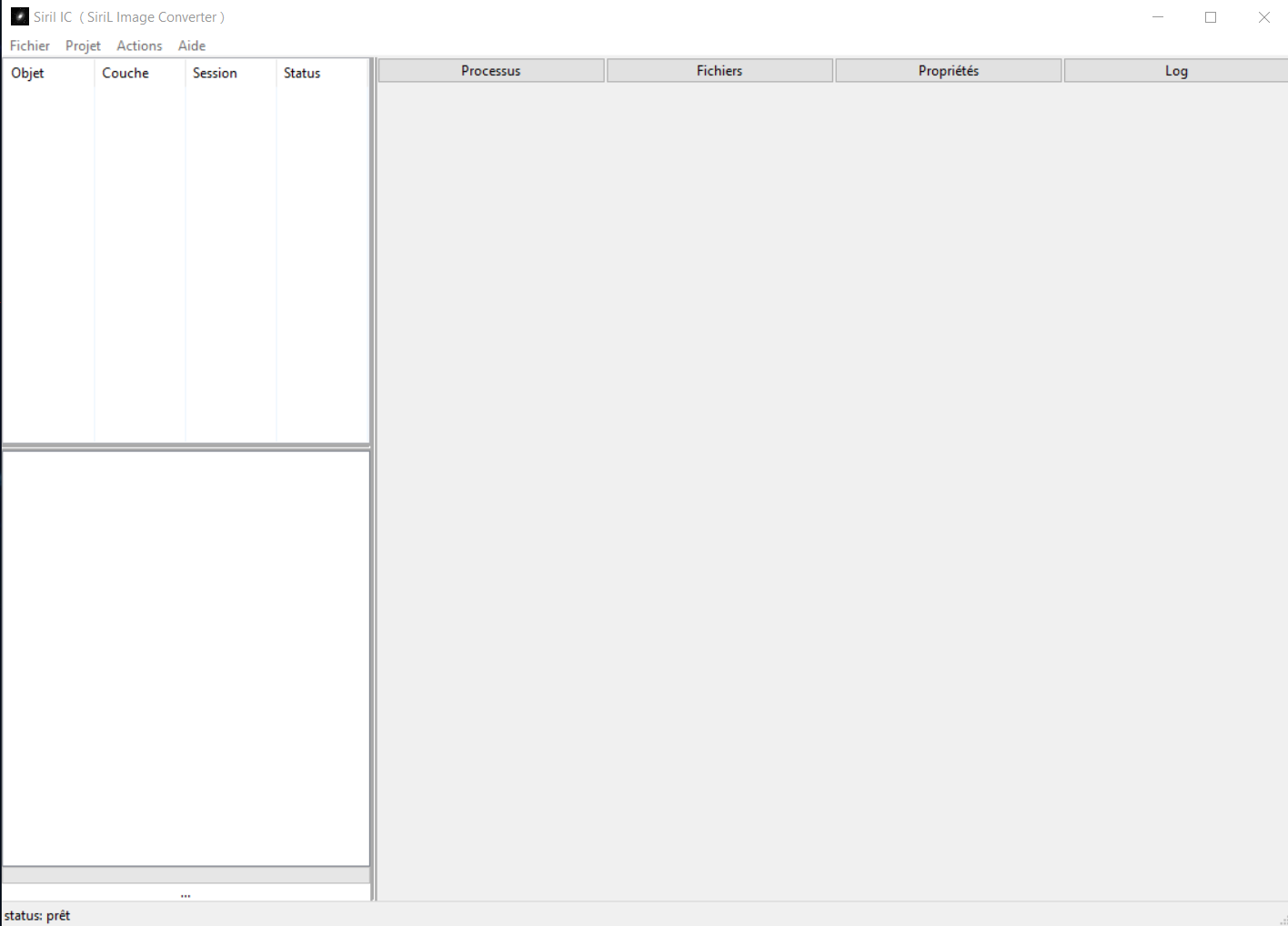
Task: Sort by the Couche column header
Action: 140,73
